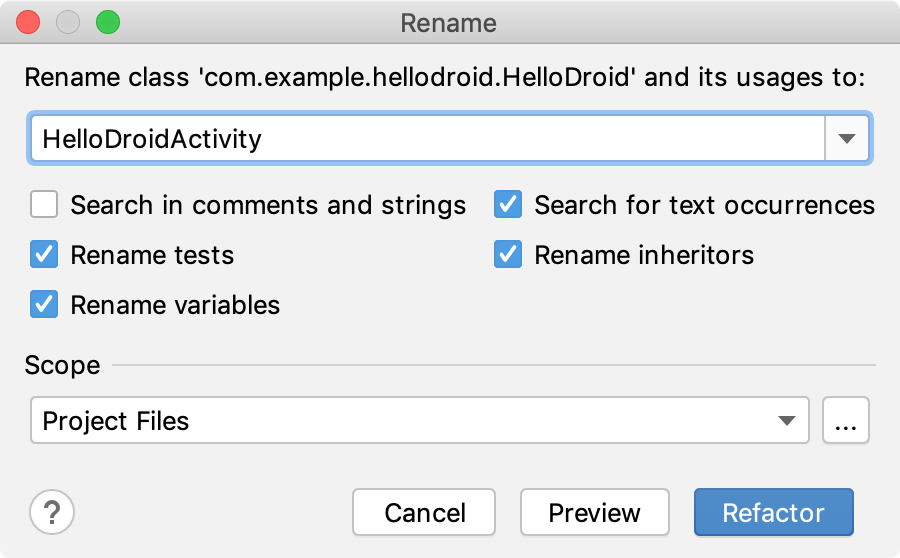Viewport: 900px width, 558px height.
Task: Click the yellow minimize window button
Action: [x=68, y=22]
